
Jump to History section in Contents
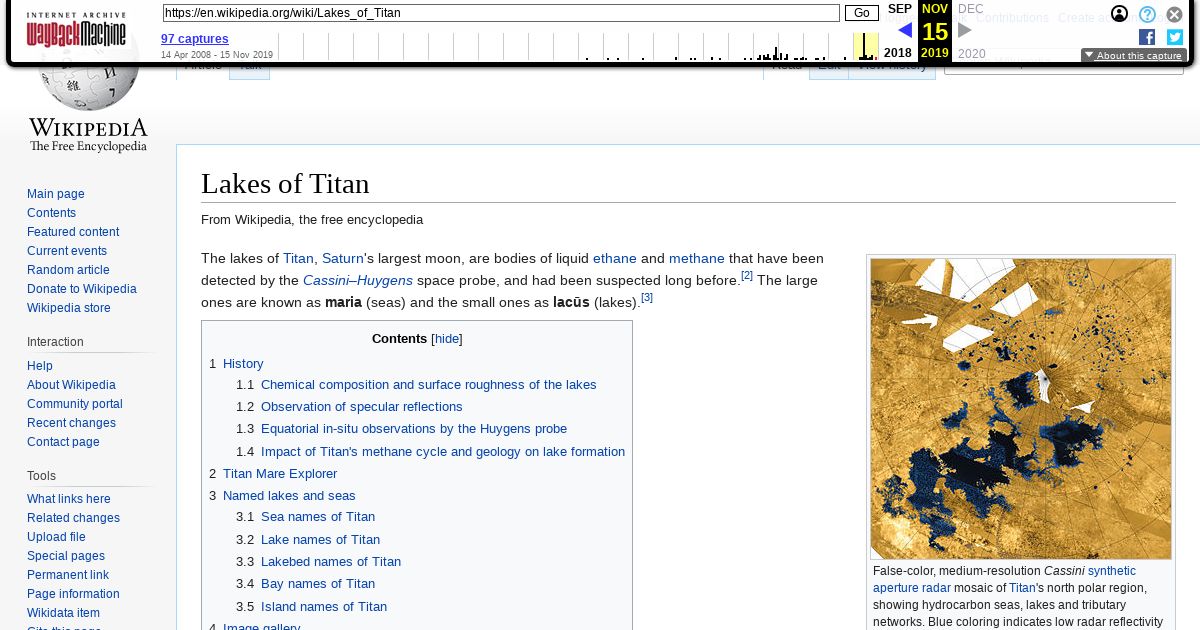[x=243, y=364]
